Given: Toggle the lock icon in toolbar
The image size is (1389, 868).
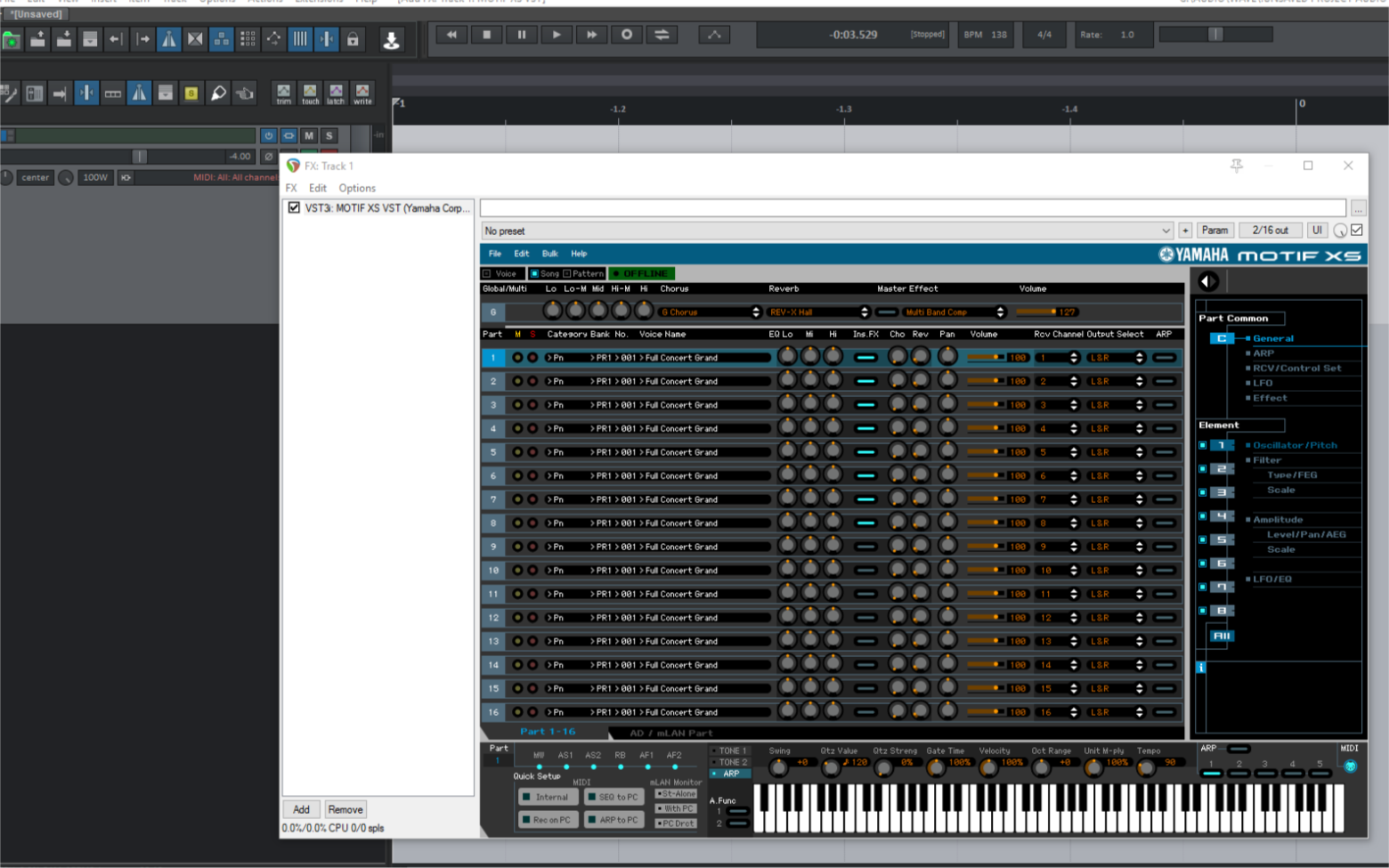Looking at the screenshot, I should coord(353,39).
